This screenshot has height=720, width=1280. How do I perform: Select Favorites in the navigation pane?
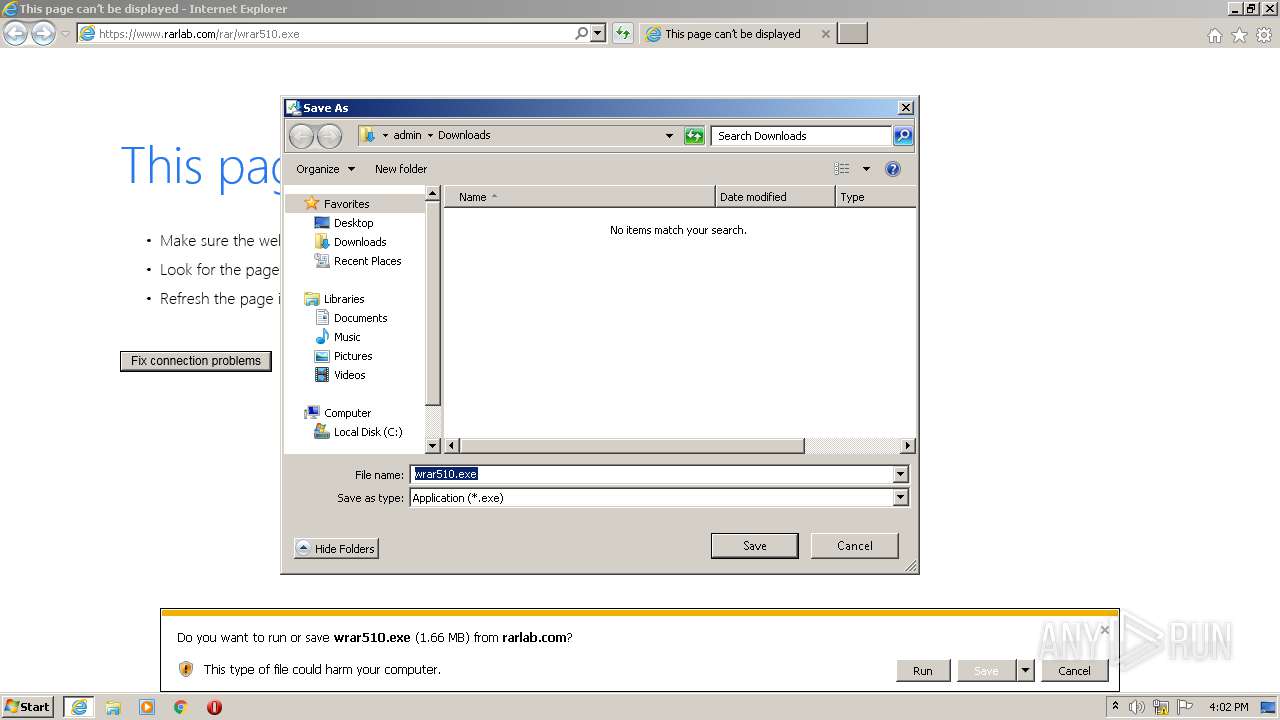tap(346, 204)
